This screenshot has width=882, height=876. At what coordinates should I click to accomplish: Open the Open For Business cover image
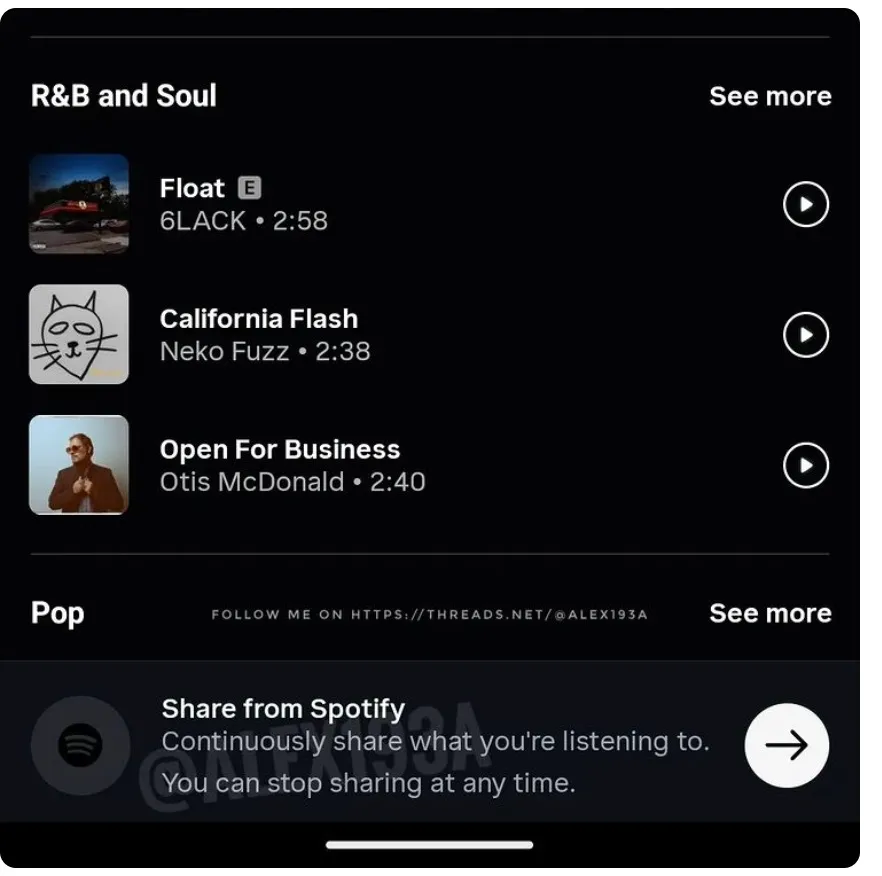79,465
